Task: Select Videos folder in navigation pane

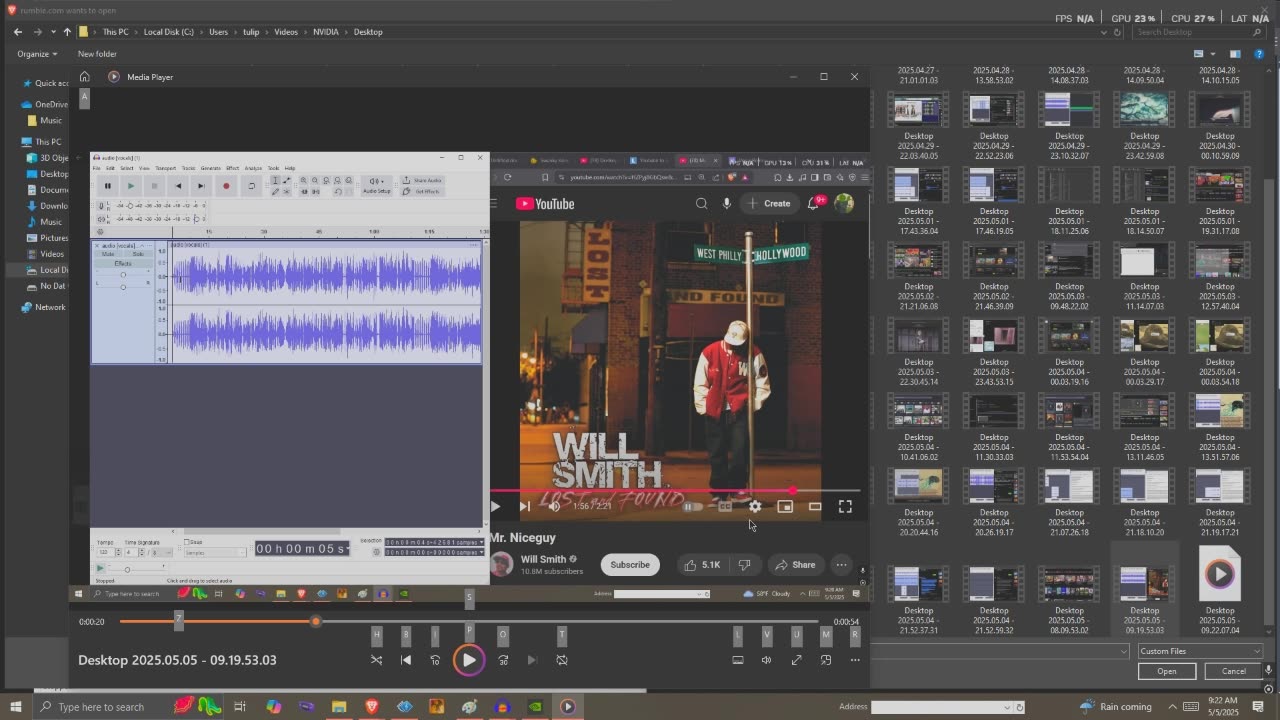Action: tap(45, 254)
